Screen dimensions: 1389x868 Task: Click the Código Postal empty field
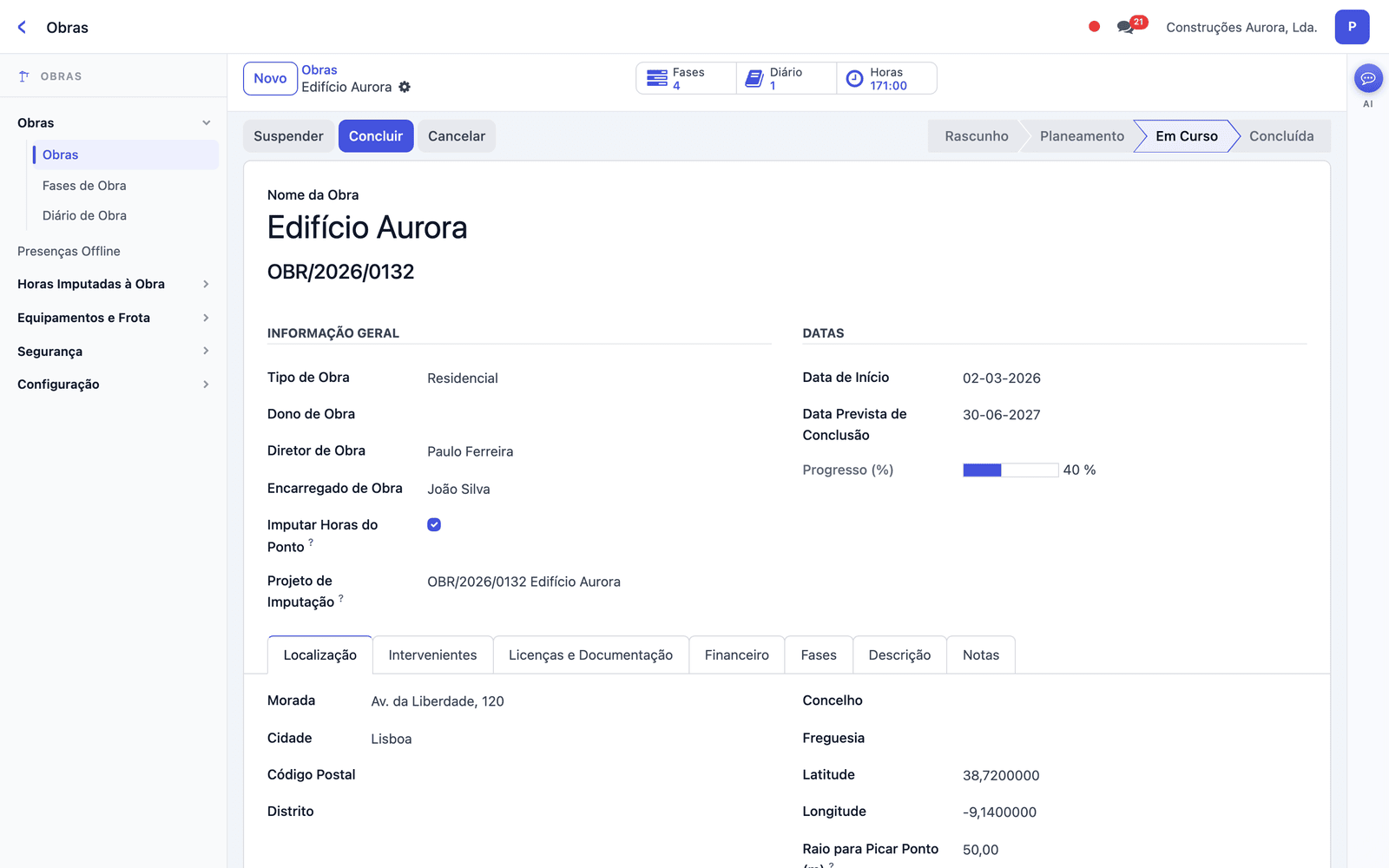pos(571,775)
